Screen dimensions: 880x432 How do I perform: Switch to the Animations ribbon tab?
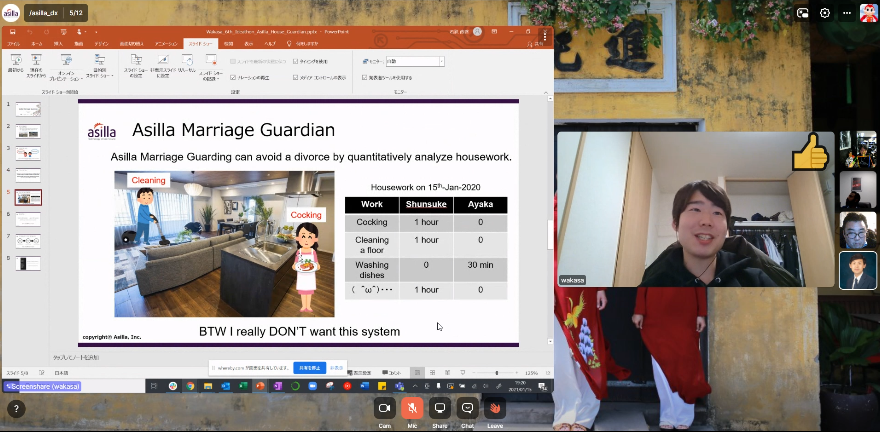tap(166, 44)
